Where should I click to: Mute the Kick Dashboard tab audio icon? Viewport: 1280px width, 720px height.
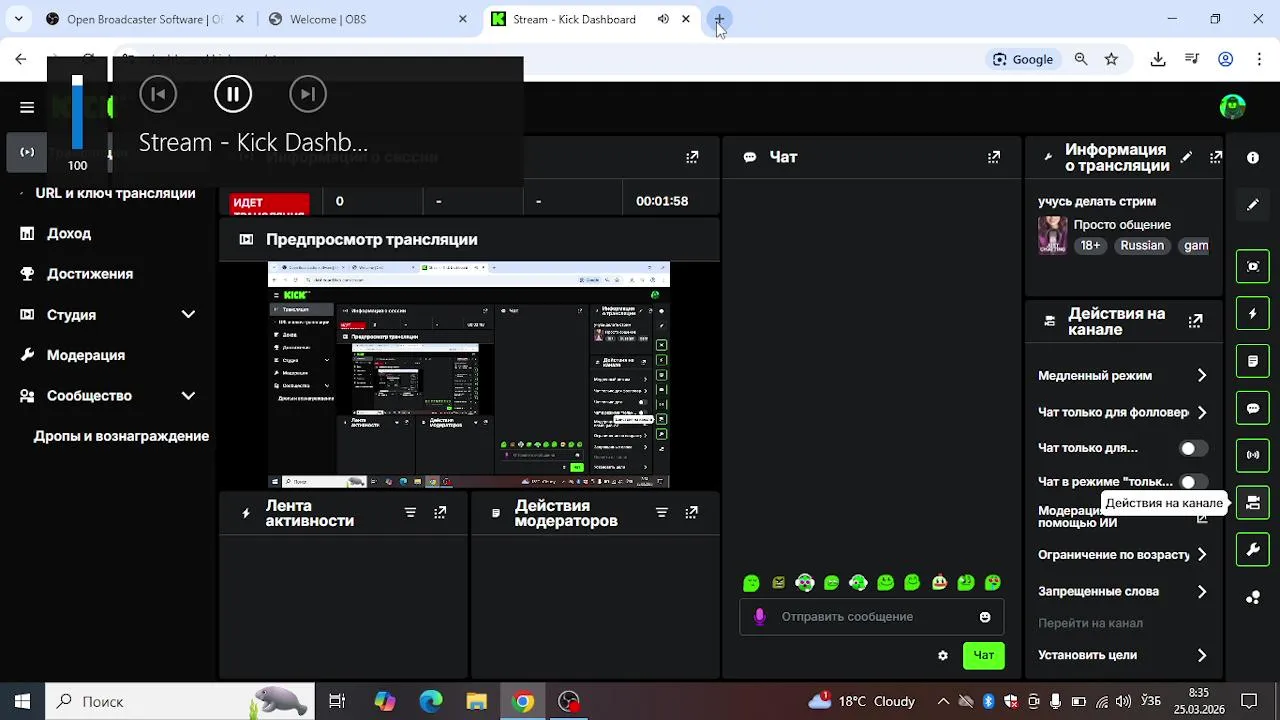pos(663,19)
